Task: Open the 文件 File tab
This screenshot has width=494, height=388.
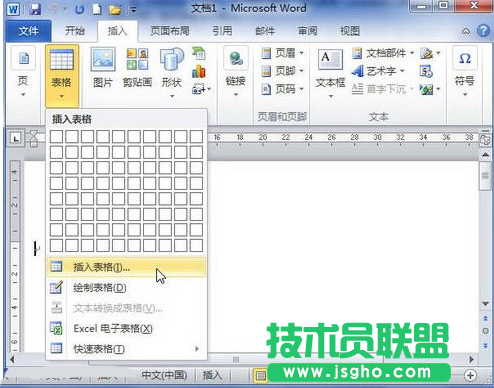Action: click(28, 31)
